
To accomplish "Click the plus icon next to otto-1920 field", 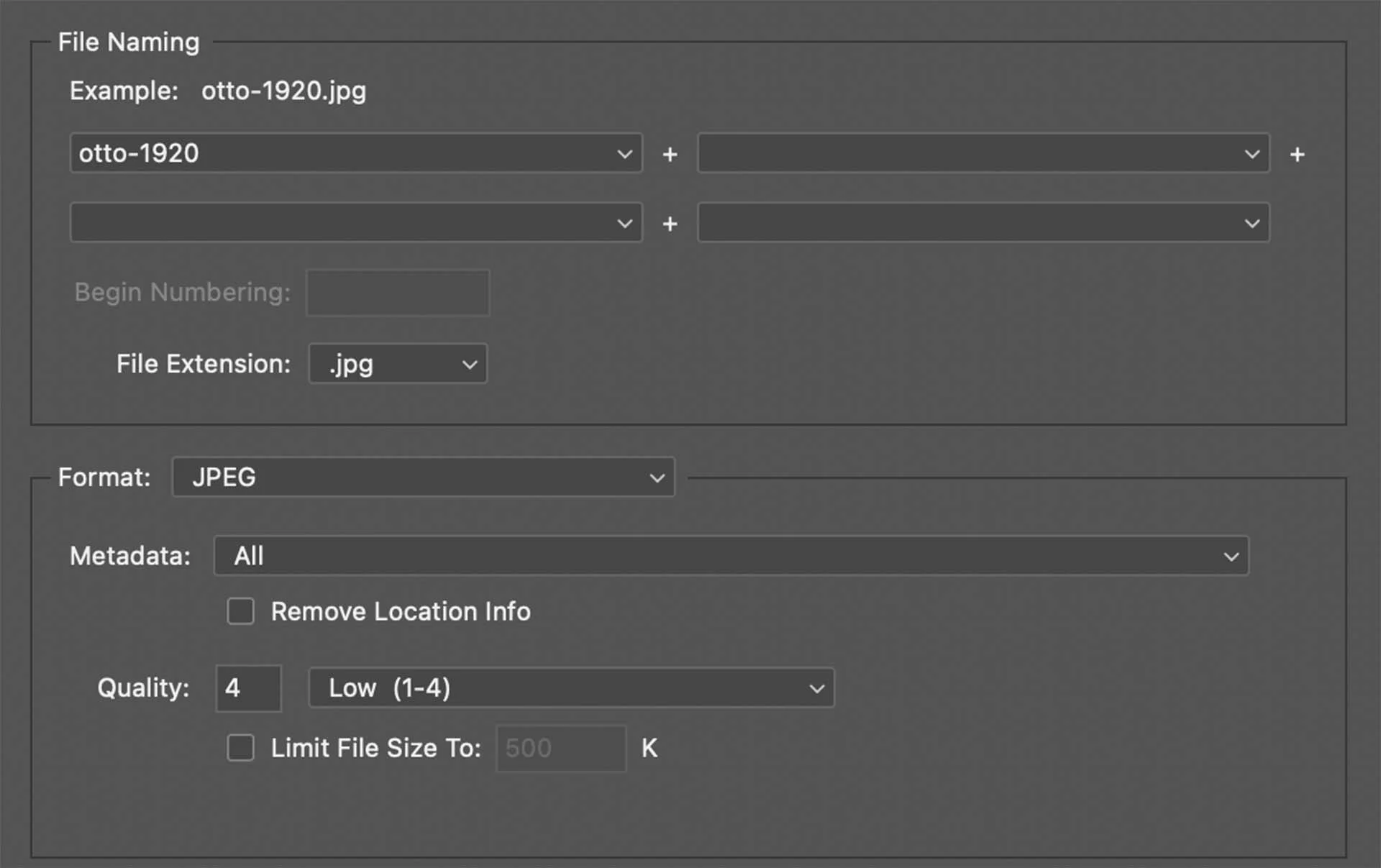I will pos(669,153).
